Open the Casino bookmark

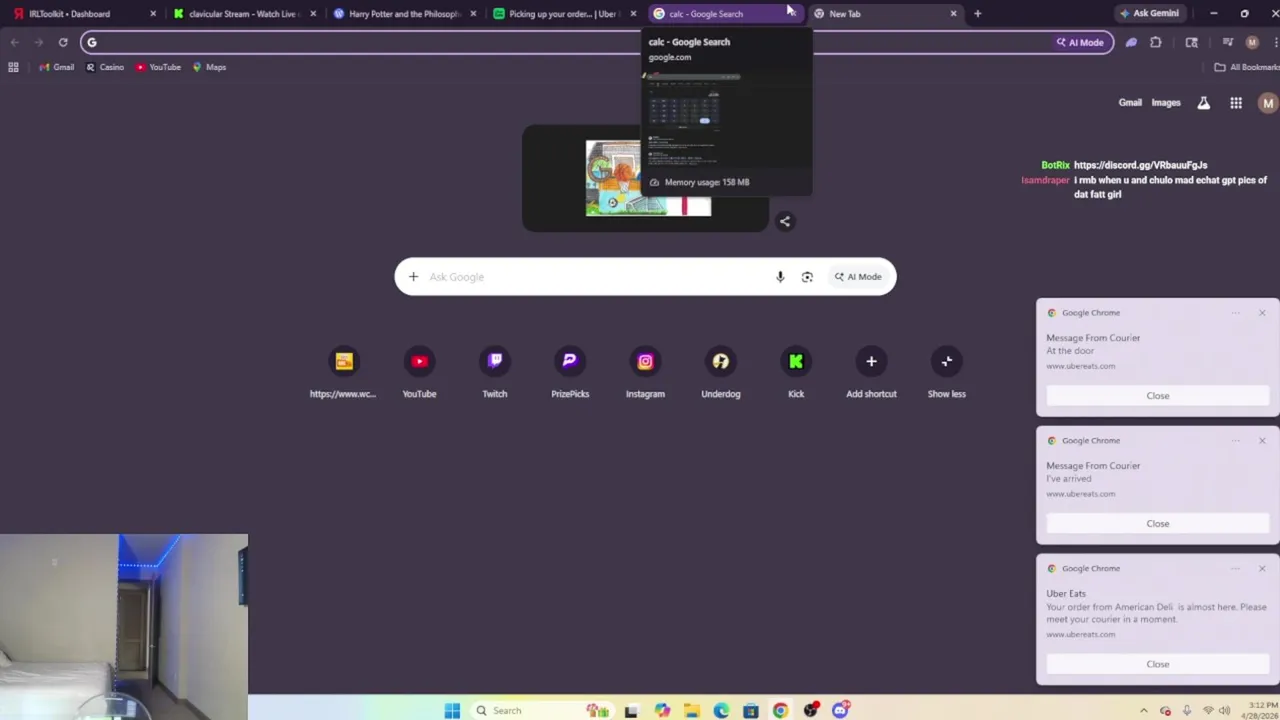click(105, 67)
